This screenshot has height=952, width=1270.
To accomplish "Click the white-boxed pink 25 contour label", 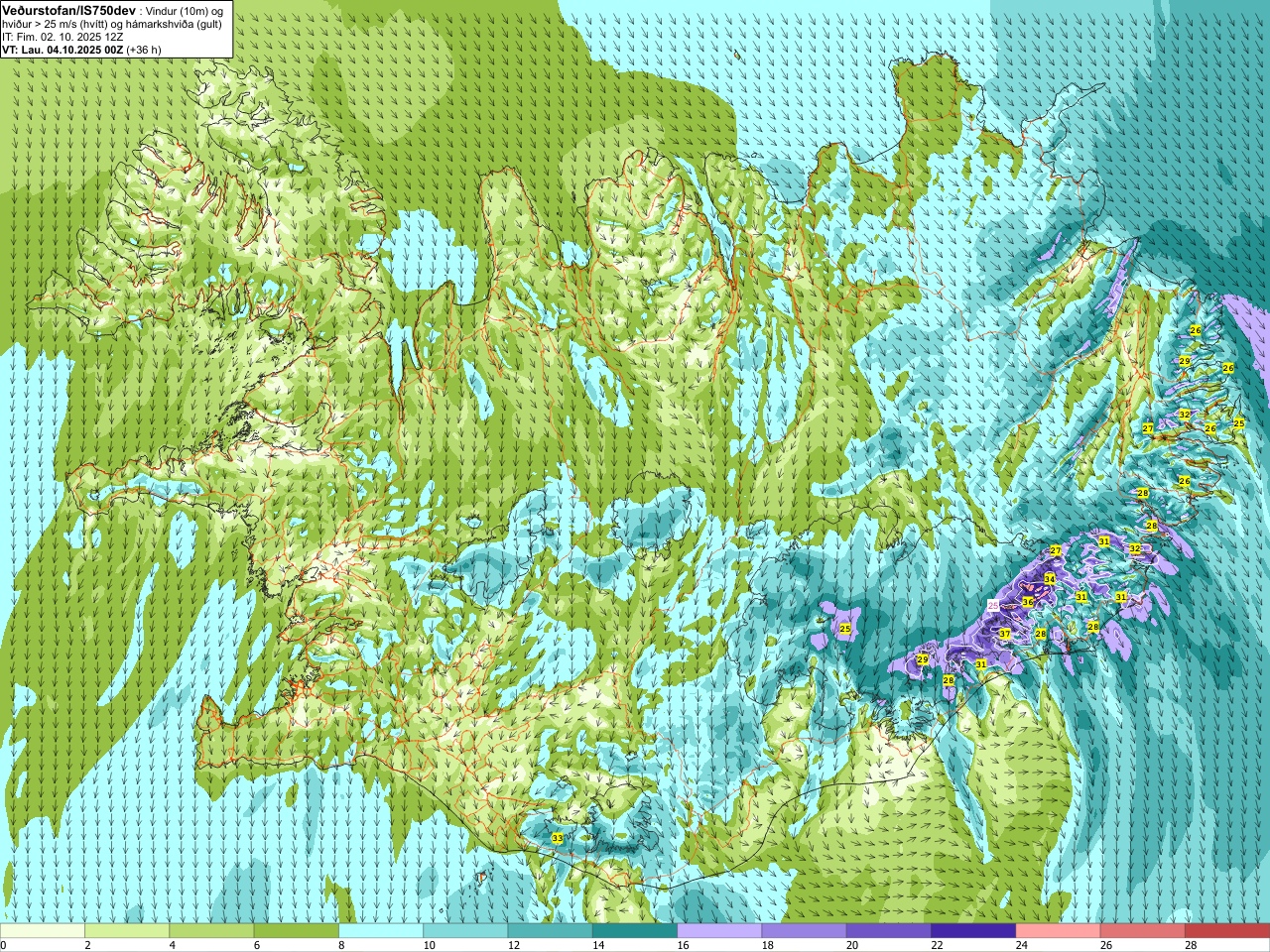I will 993,603.
